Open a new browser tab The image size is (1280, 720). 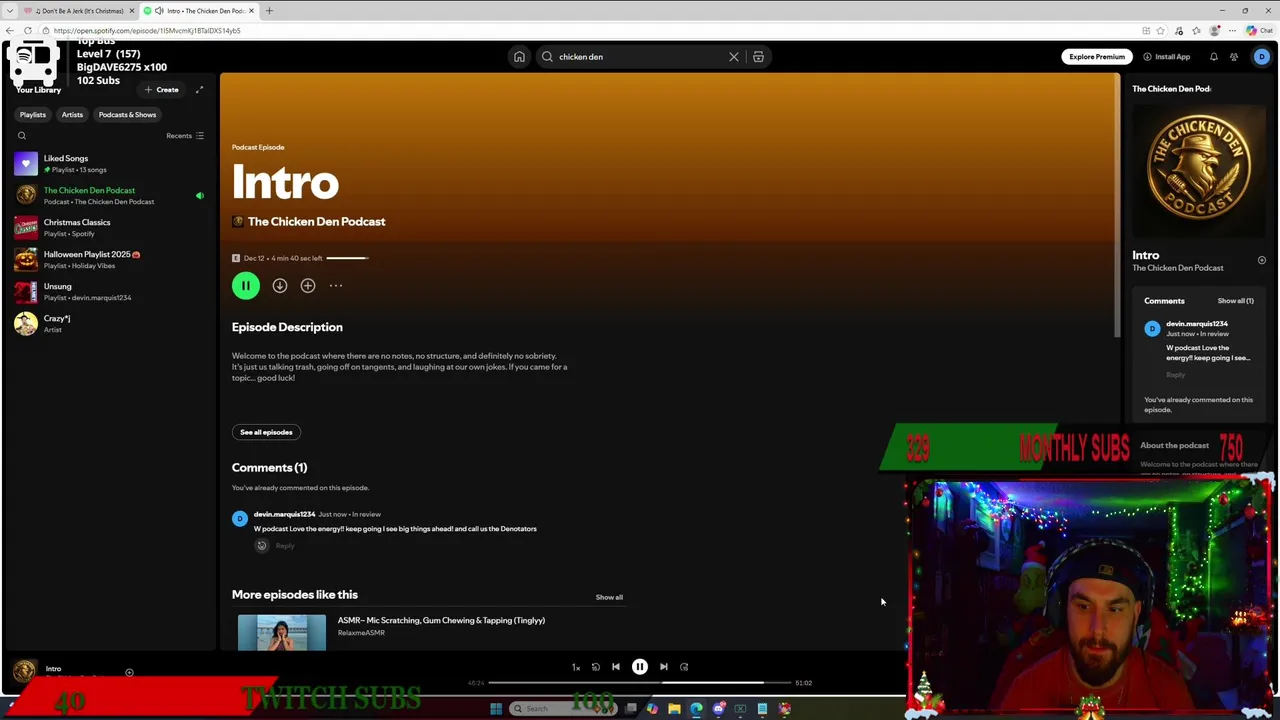[x=269, y=11]
